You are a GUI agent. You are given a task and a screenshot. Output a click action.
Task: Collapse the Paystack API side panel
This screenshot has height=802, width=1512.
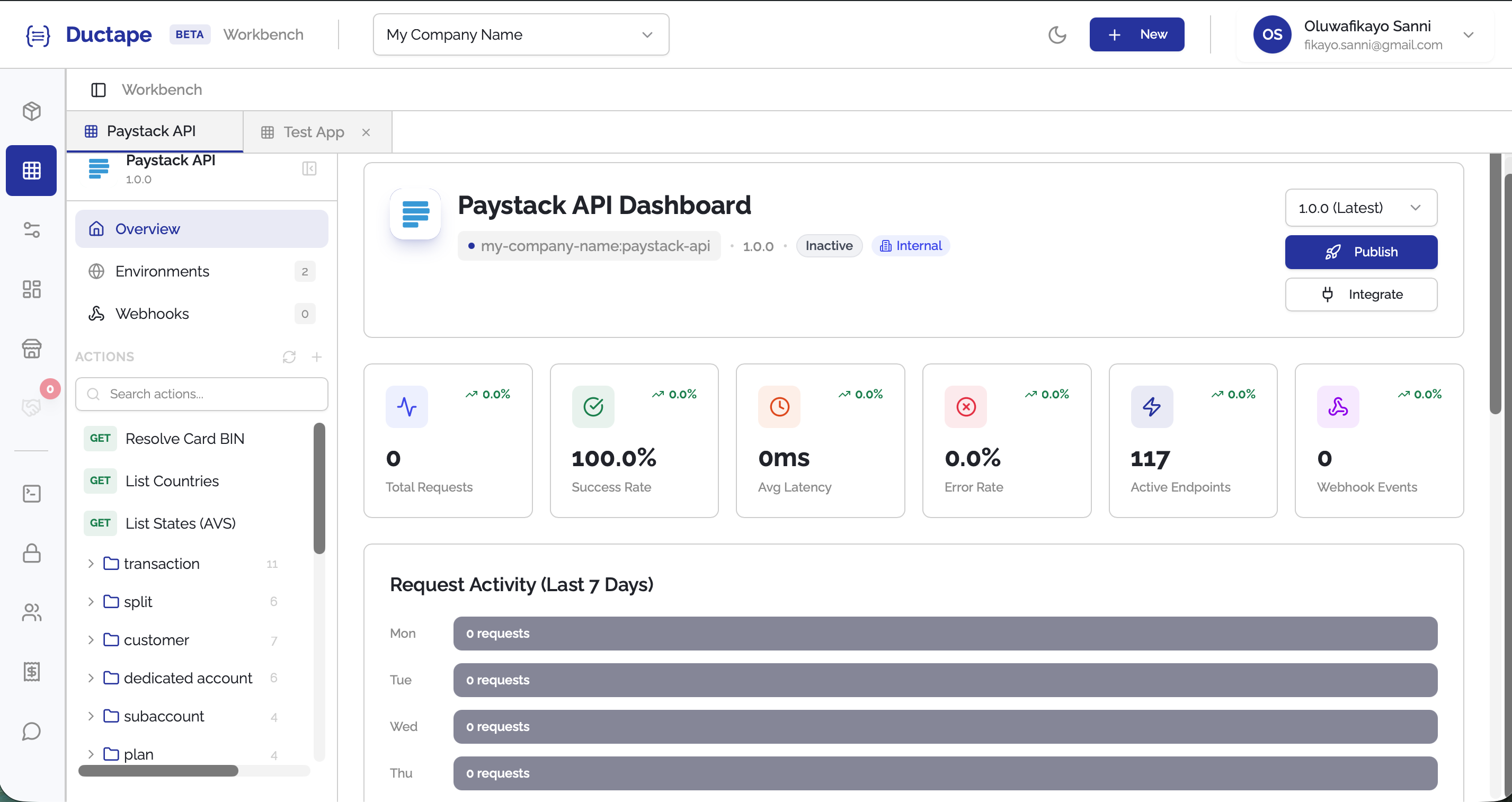(309, 169)
